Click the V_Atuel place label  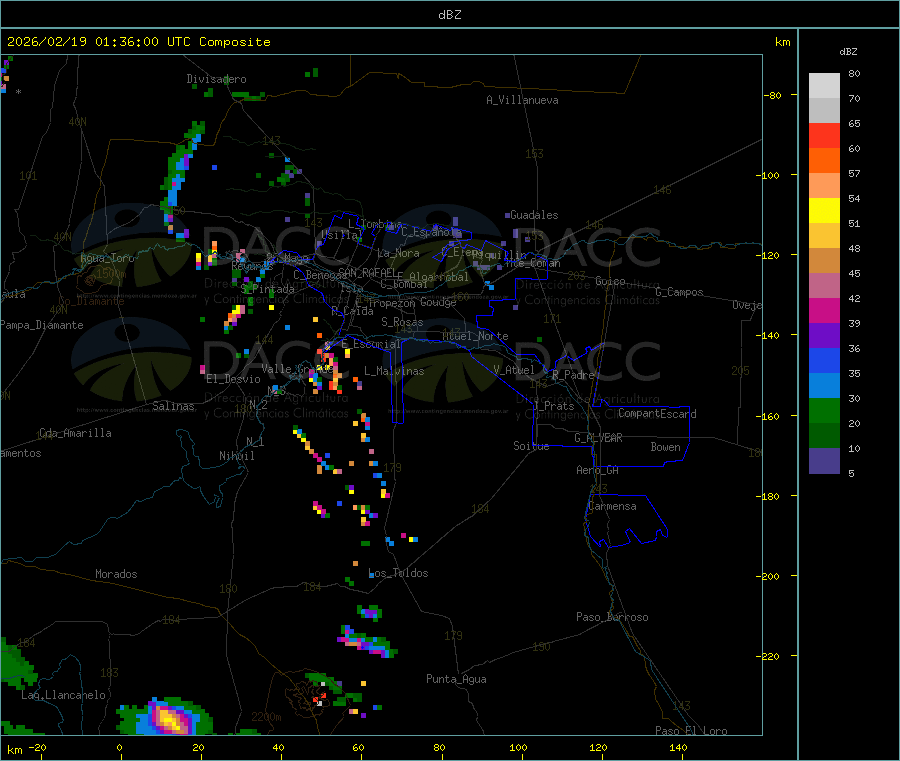pos(514,370)
